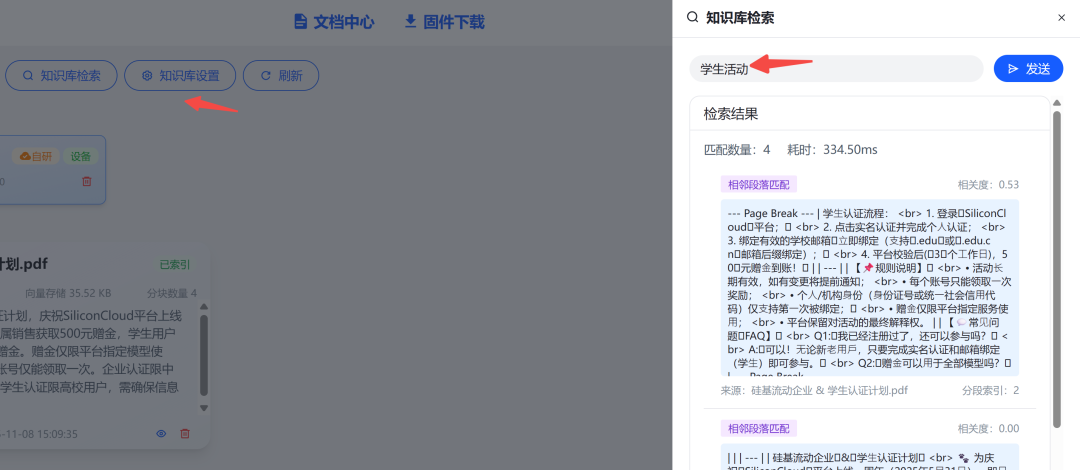Click the 设备 tag
This screenshot has width=1080, height=470.
coord(81,156)
